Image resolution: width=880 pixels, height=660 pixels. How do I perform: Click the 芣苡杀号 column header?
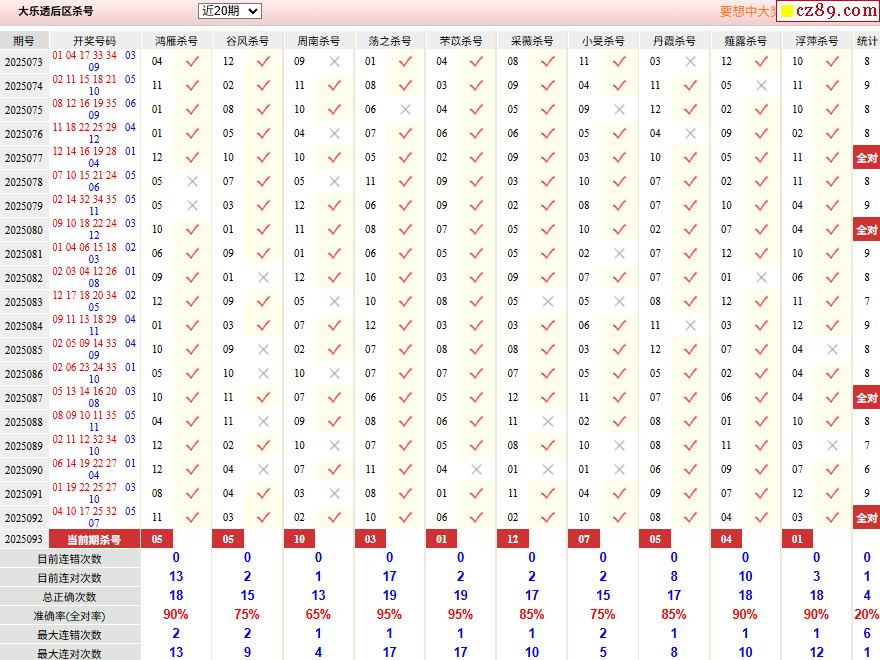[x=461, y=41]
